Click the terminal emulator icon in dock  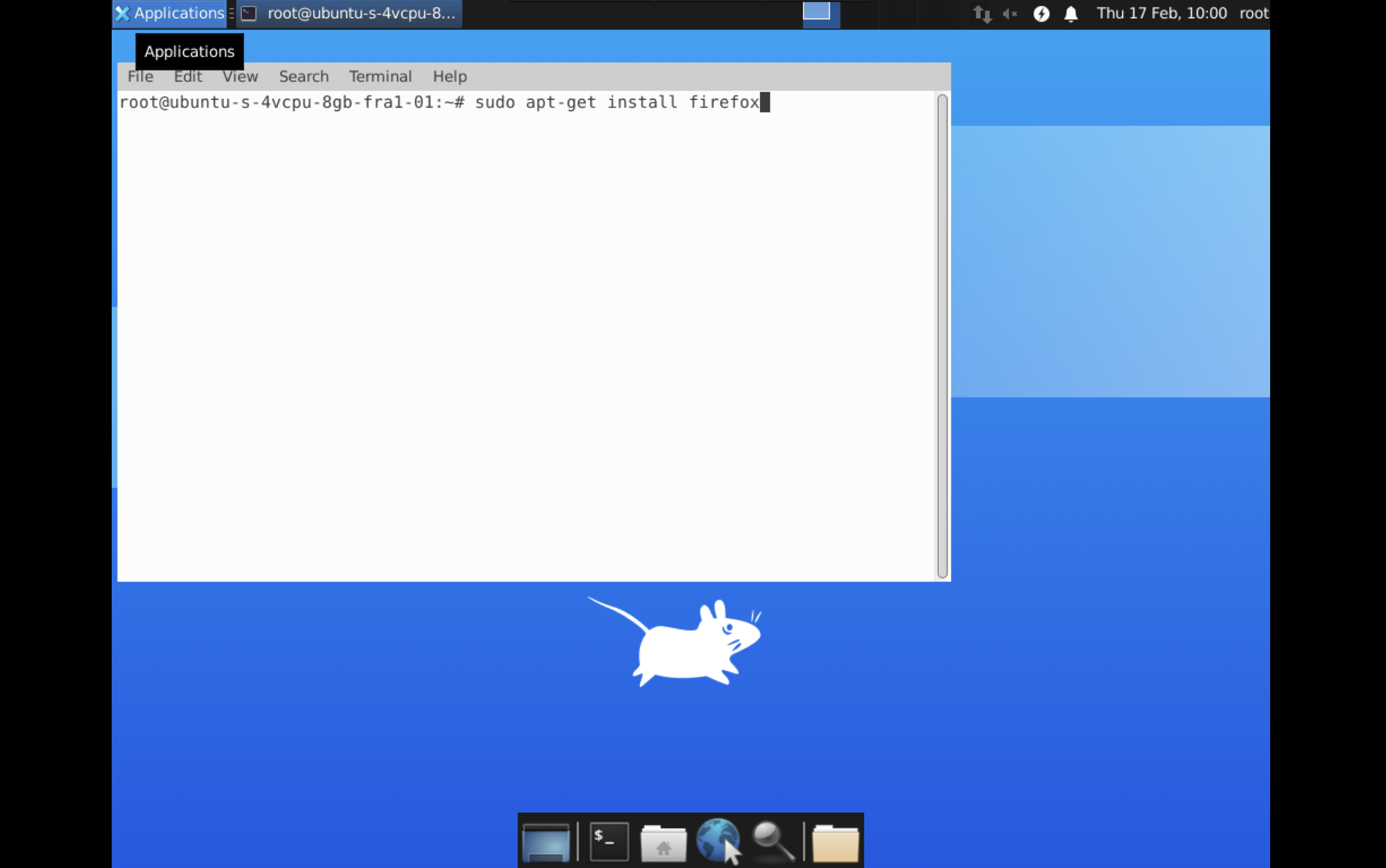pos(608,840)
